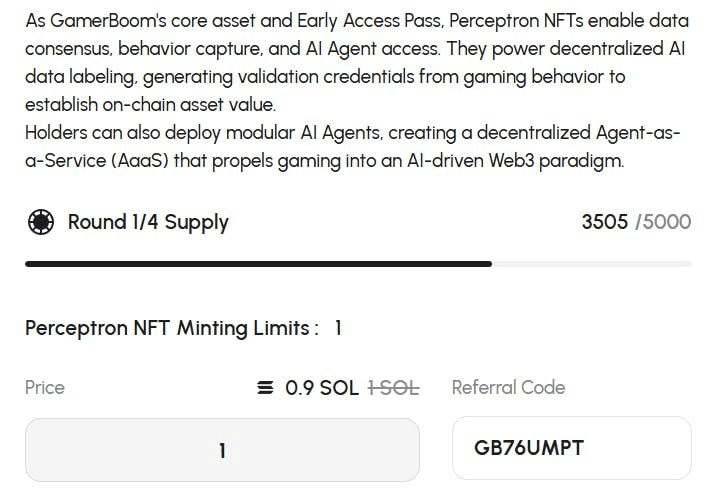Click the filled portion of supply progress bar
The height and width of the screenshot is (496, 722).
(x=258, y=264)
